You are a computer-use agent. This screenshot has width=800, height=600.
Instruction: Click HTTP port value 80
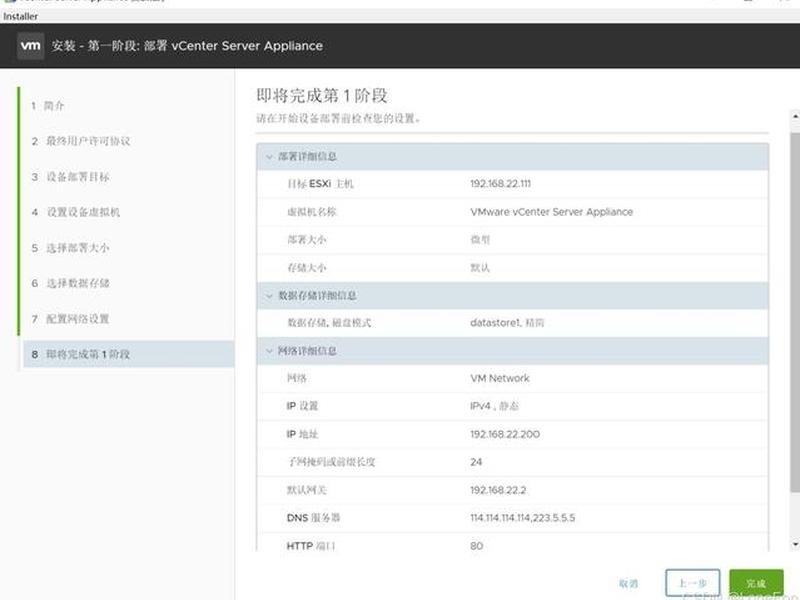pos(477,546)
